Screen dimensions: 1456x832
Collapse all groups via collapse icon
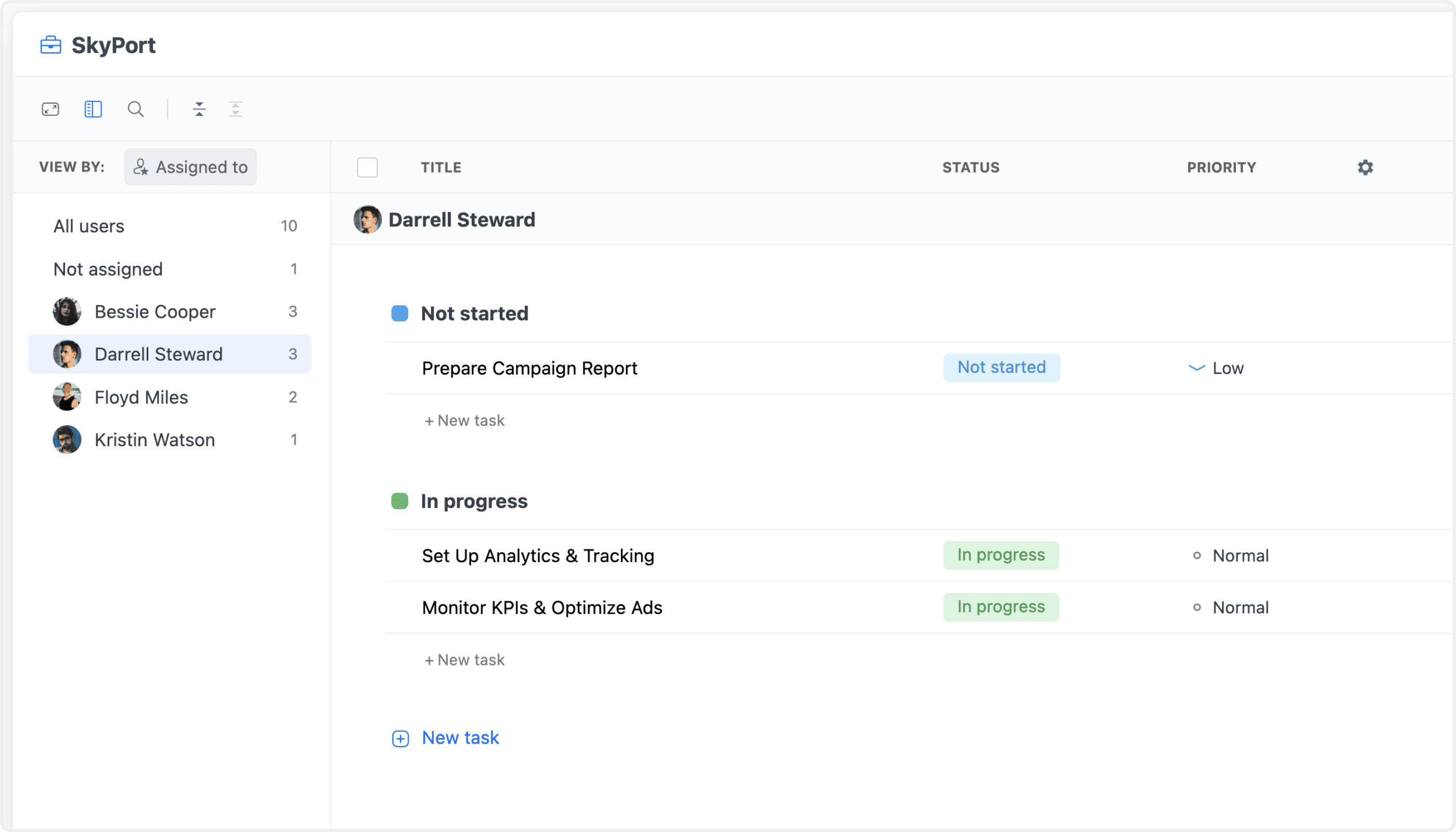coord(200,109)
